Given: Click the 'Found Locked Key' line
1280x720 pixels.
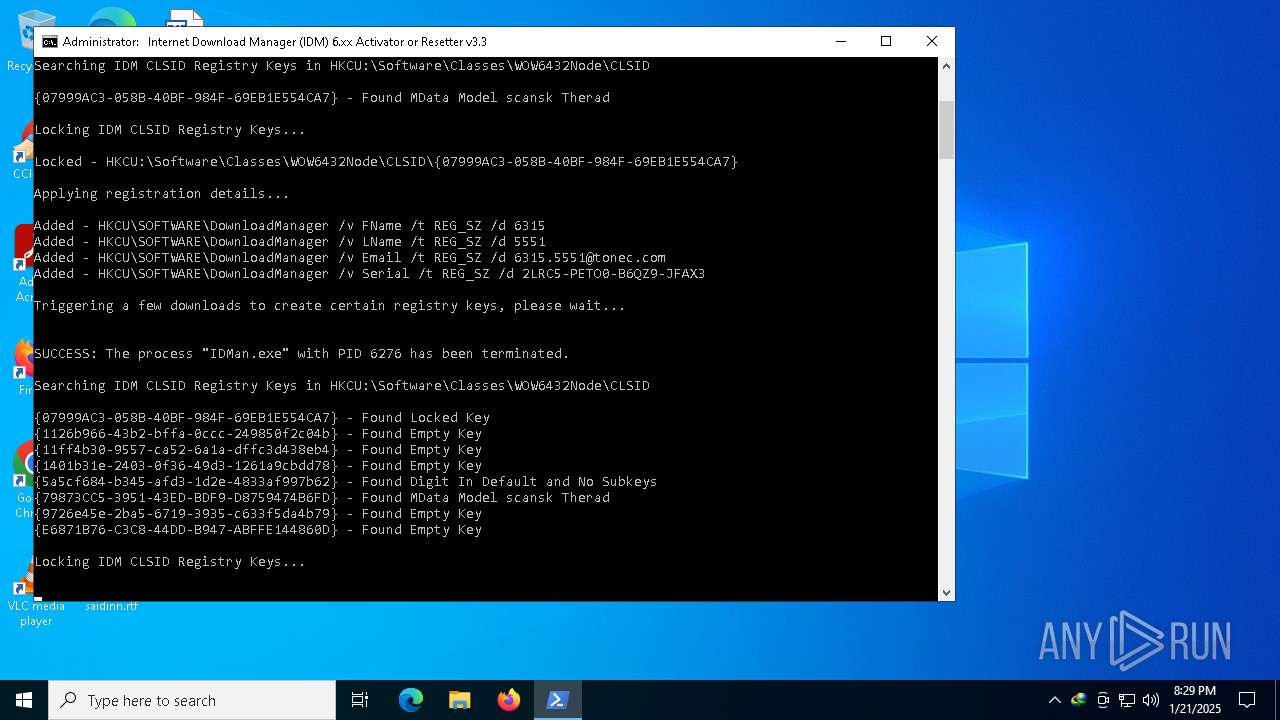Looking at the screenshot, I should [x=262, y=418].
